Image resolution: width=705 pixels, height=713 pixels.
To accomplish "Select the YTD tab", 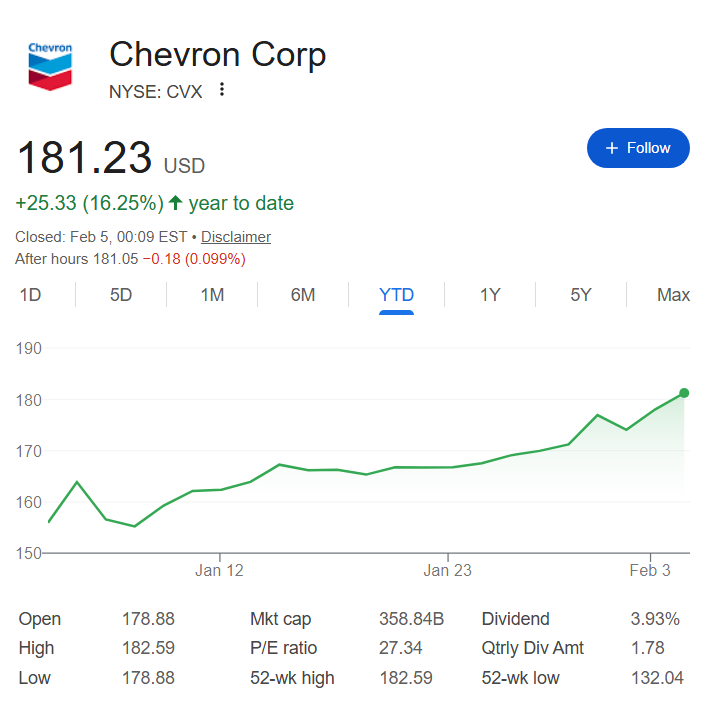I will tap(396, 295).
